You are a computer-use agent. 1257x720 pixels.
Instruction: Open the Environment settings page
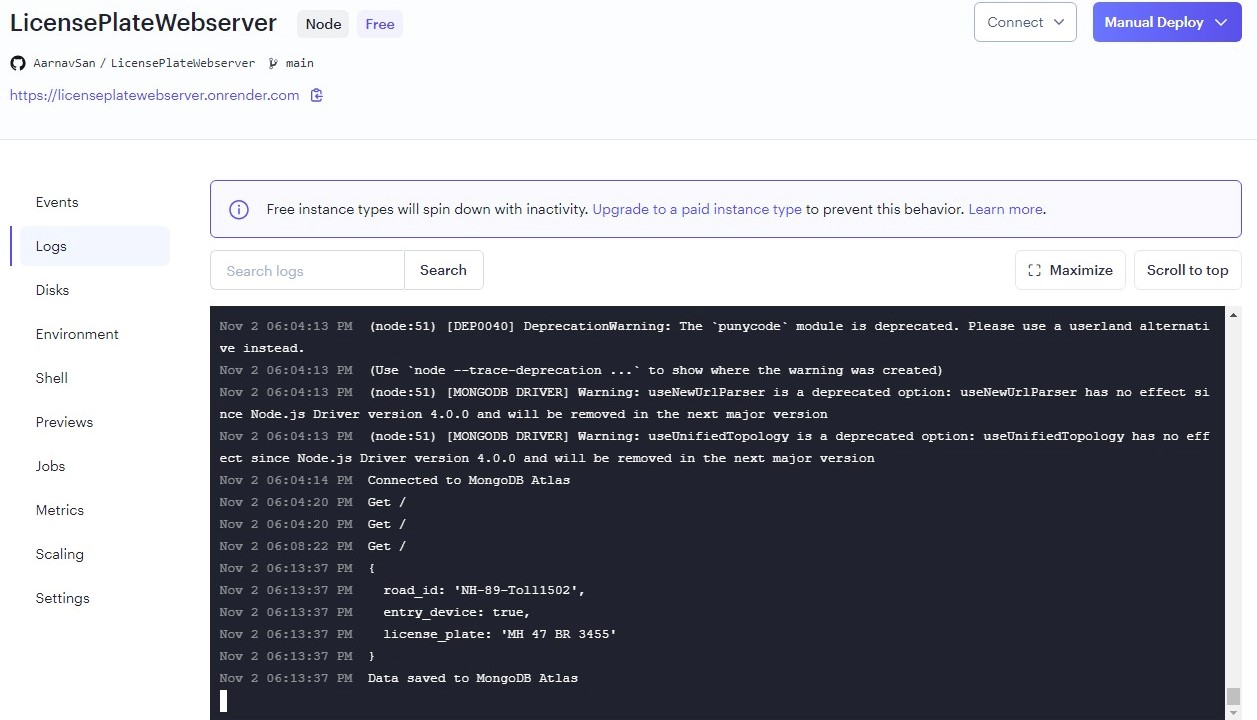tap(77, 334)
